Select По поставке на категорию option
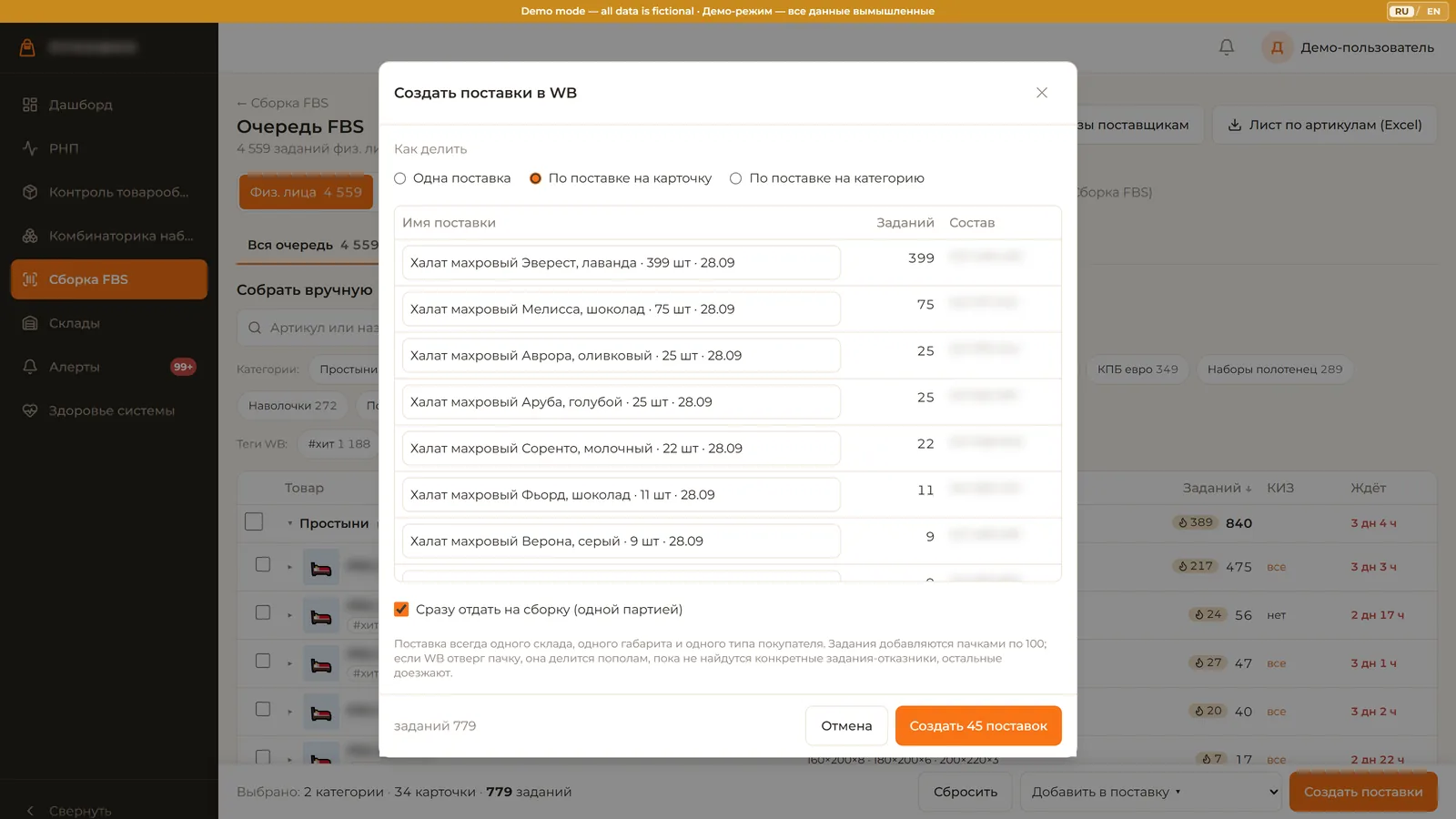Screen dimensions: 1456x819 pos(735,178)
